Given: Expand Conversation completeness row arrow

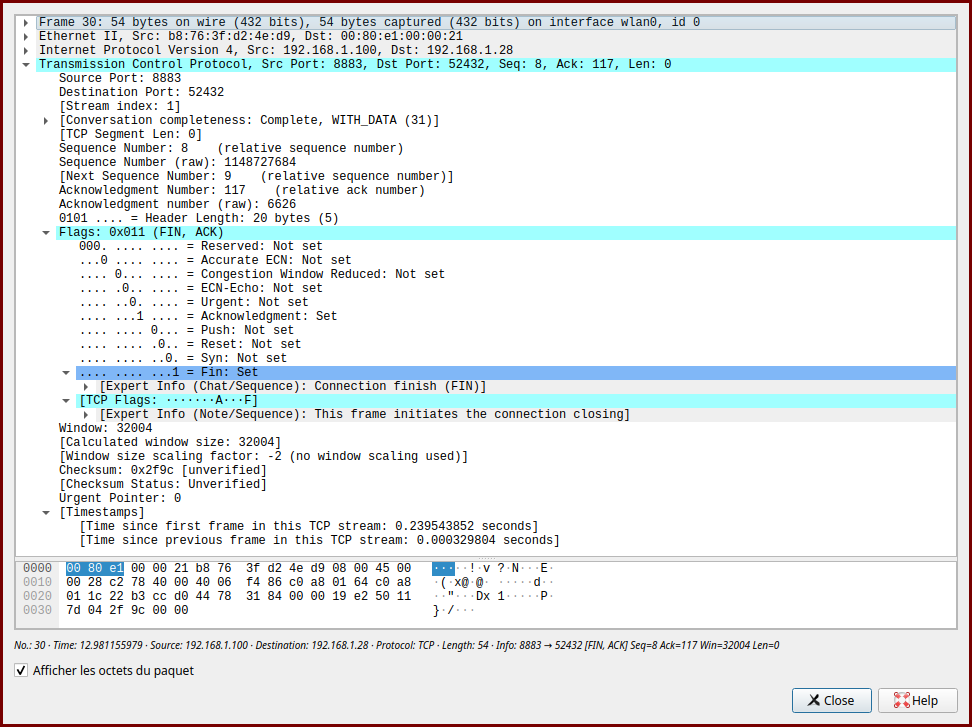Looking at the screenshot, I should (45, 120).
